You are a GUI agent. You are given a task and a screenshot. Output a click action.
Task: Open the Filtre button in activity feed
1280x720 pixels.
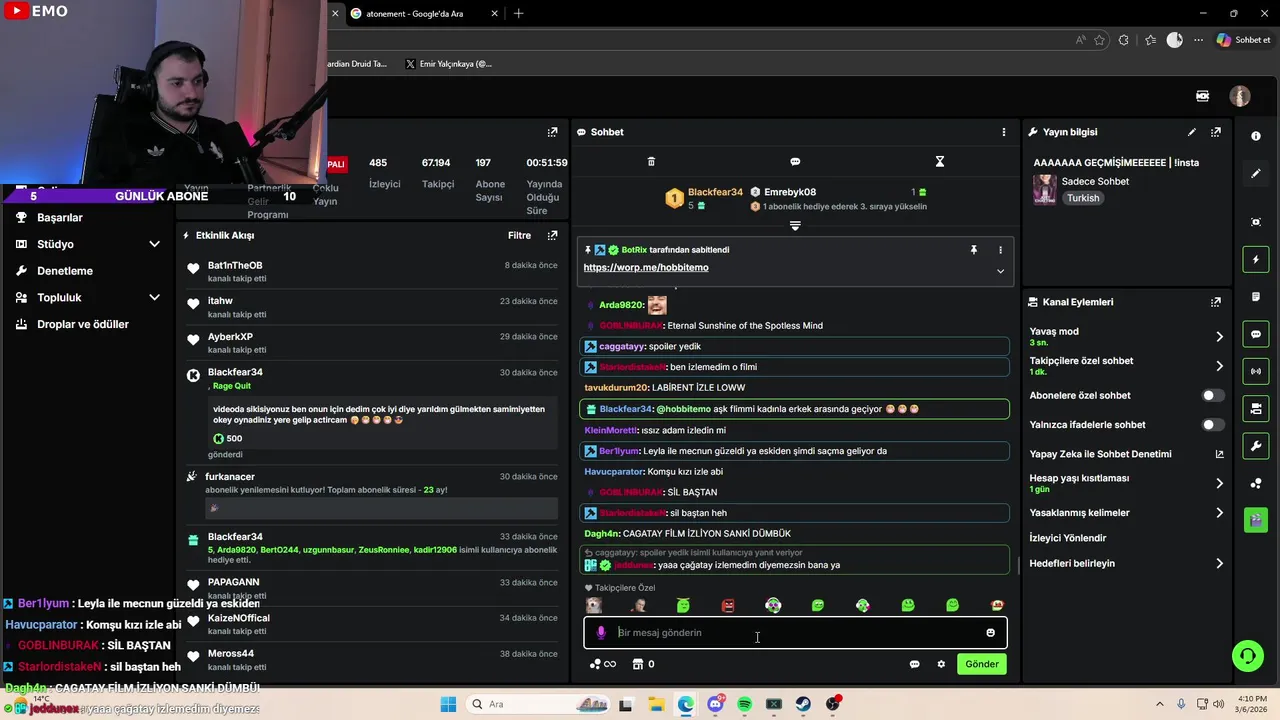pos(519,236)
